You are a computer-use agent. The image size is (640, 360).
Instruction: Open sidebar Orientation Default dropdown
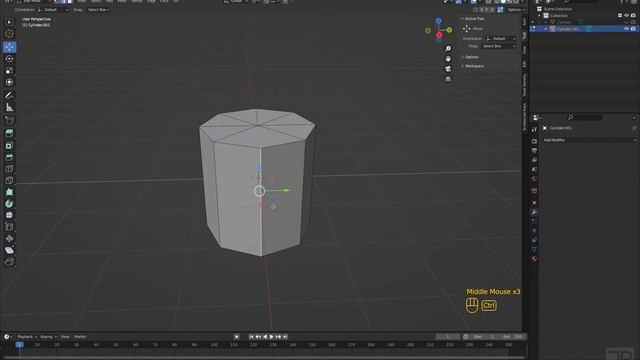501,39
